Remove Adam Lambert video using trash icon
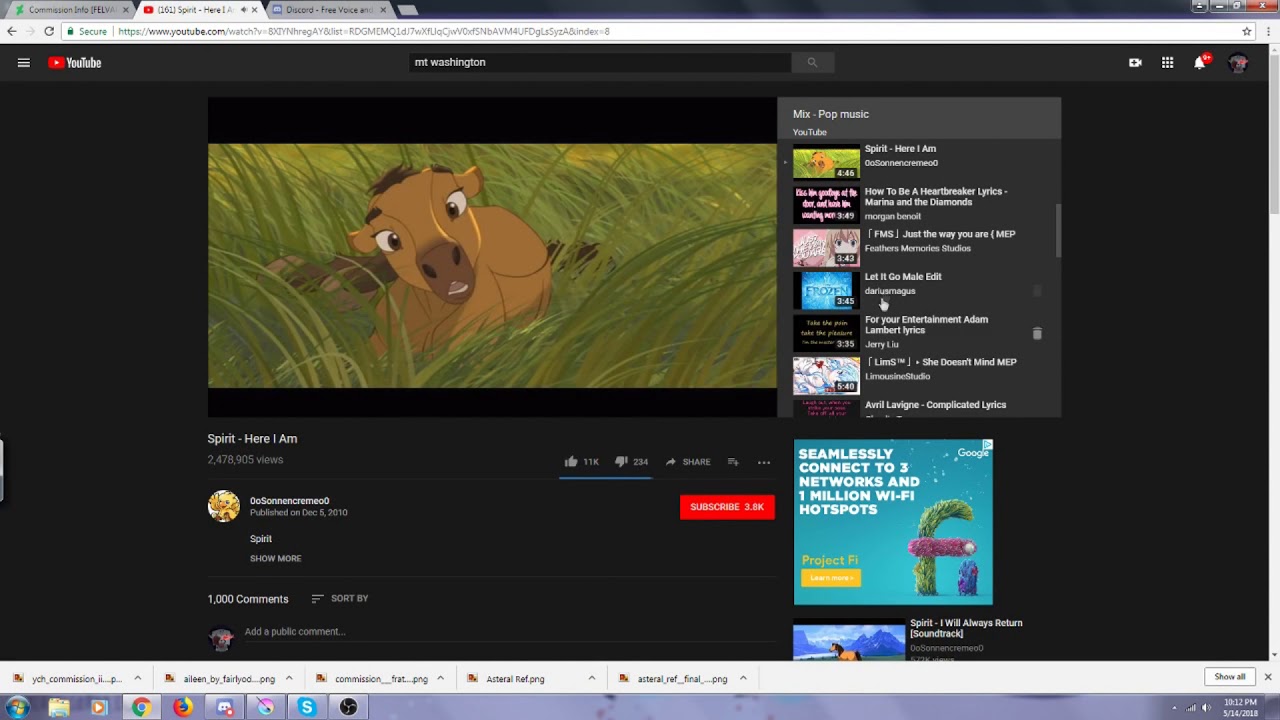 coord(1037,333)
